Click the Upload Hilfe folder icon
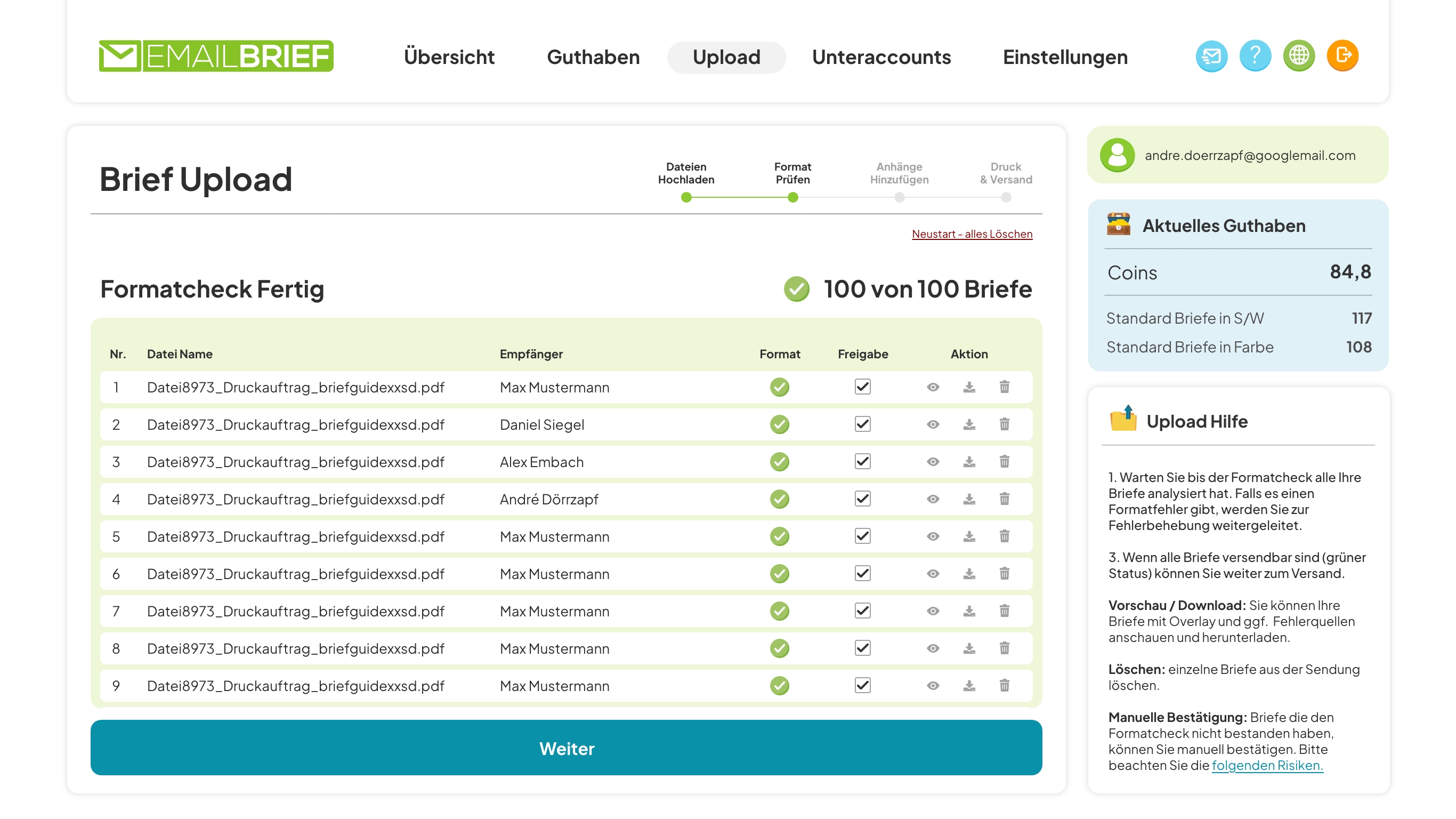 click(x=1122, y=419)
